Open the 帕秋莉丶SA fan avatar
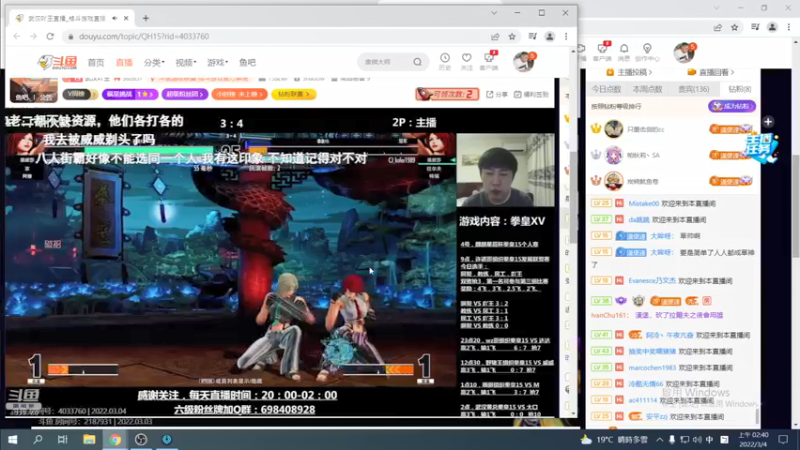 point(614,155)
